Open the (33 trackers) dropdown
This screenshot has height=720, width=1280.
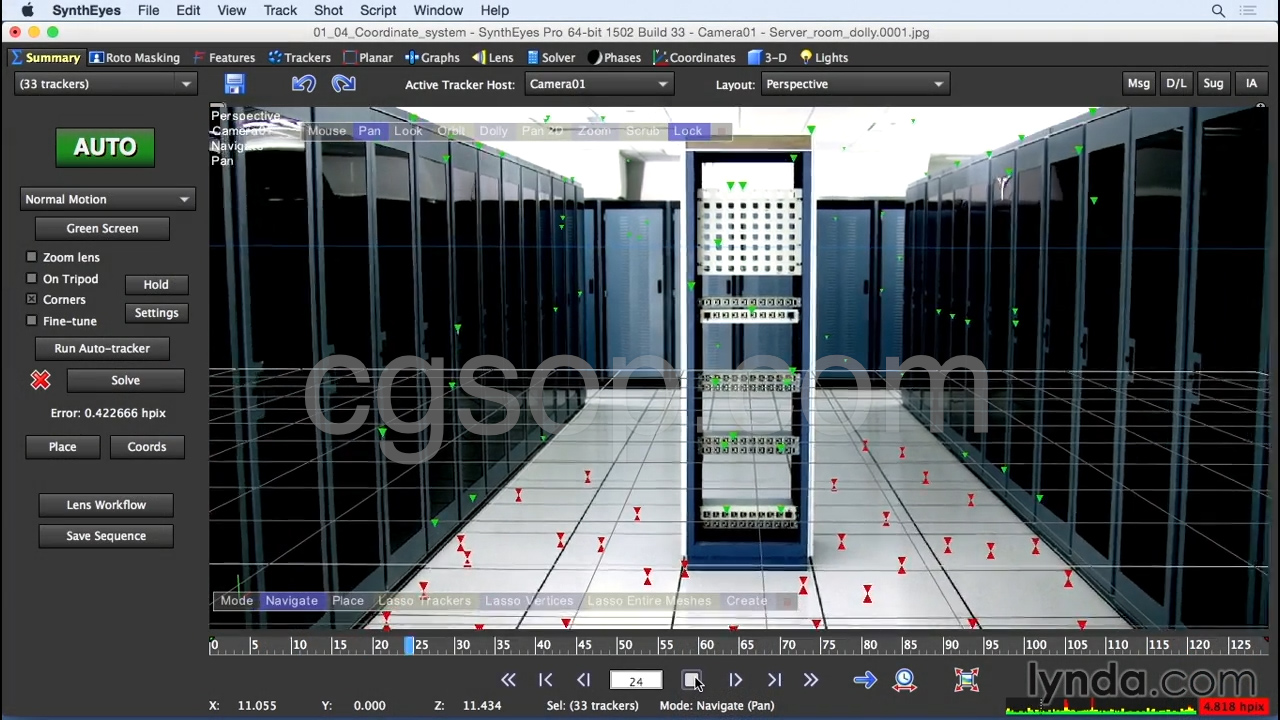105,84
